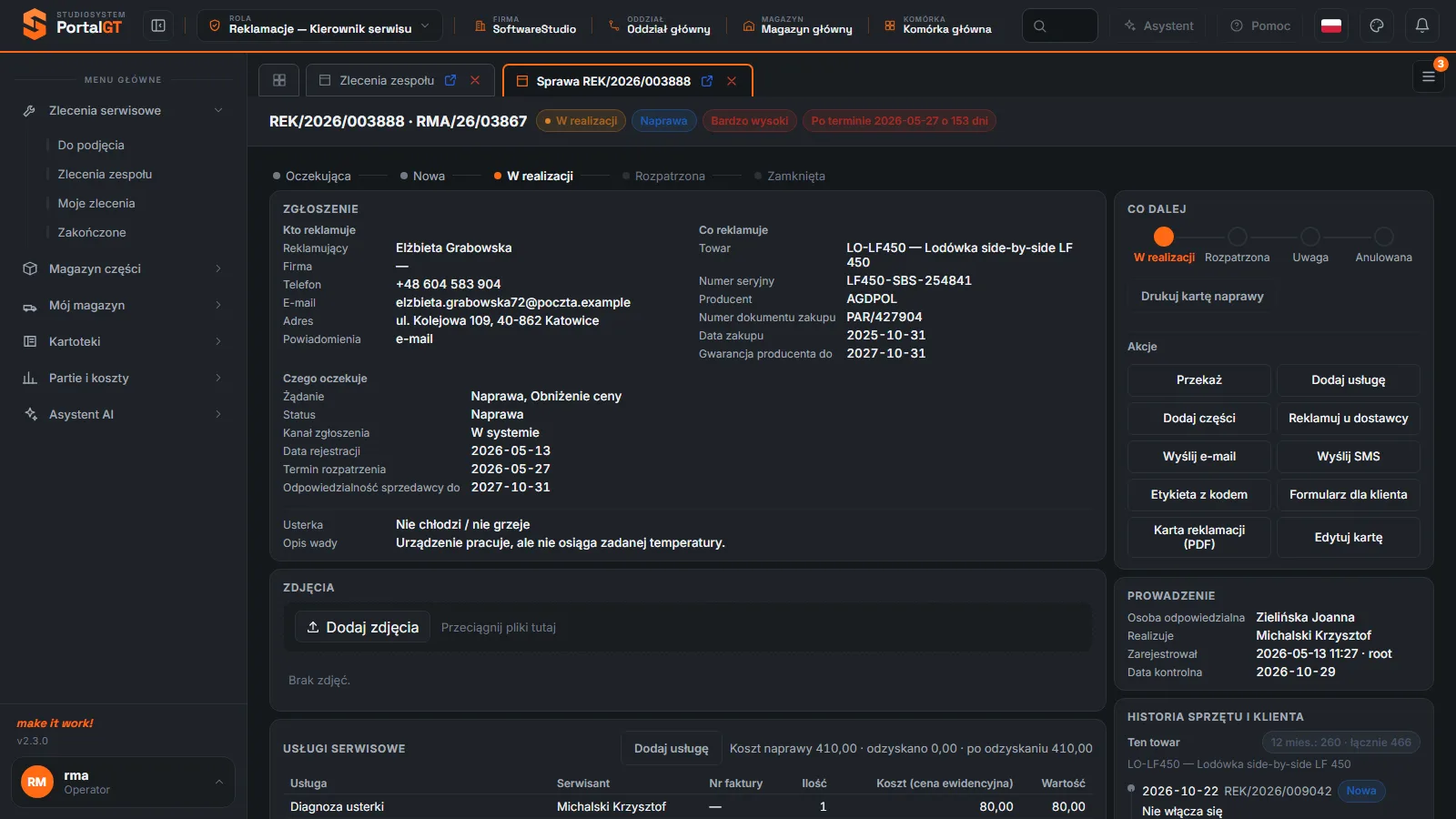
Task: Expand Asystent AI menu
Action: (x=123, y=414)
